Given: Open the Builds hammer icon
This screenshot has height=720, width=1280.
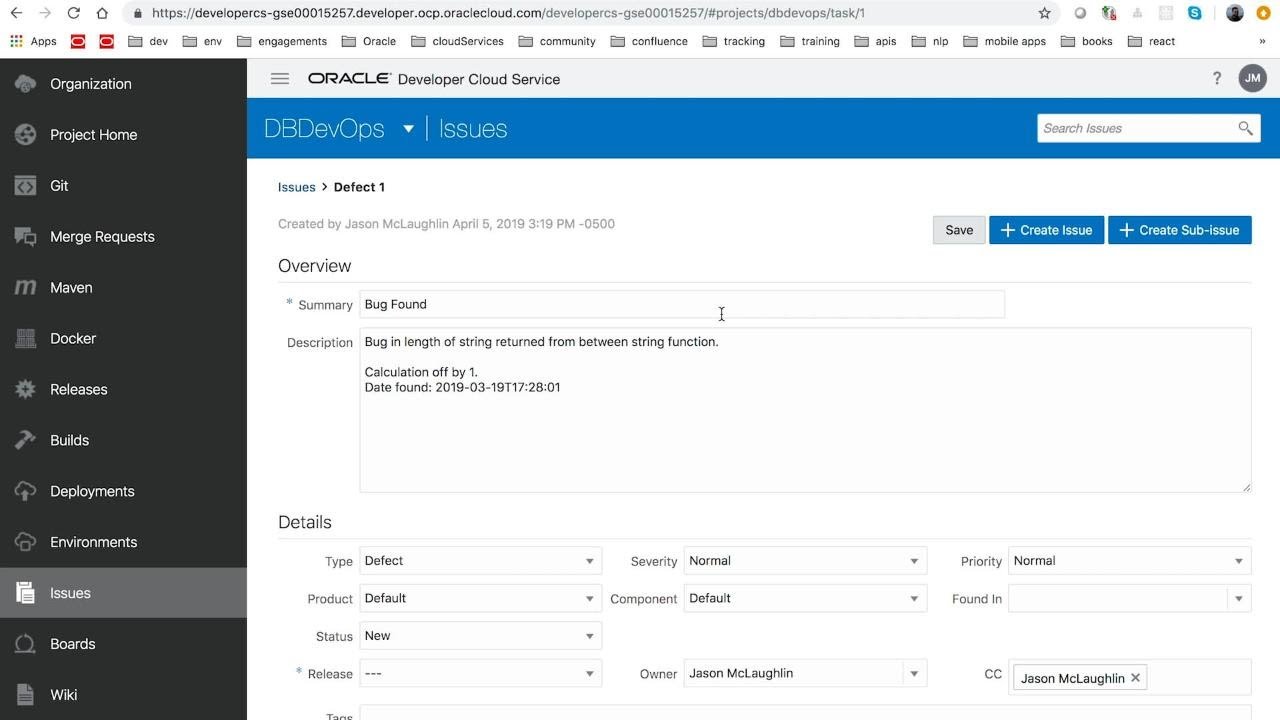Looking at the screenshot, I should pyautogui.click(x=26, y=441).
